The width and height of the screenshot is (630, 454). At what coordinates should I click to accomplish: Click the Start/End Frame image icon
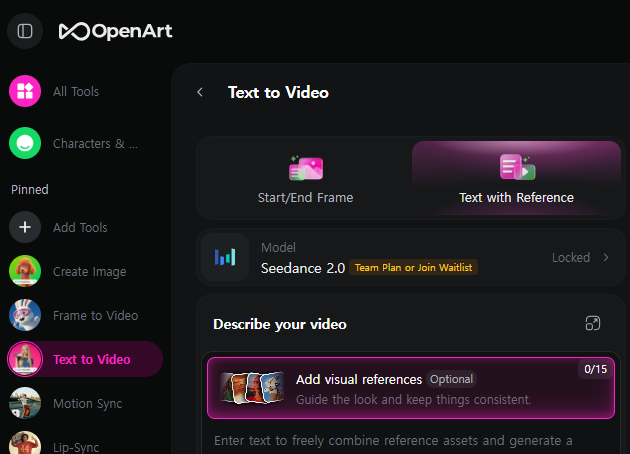pyautogui.click(x=306, y=168)
